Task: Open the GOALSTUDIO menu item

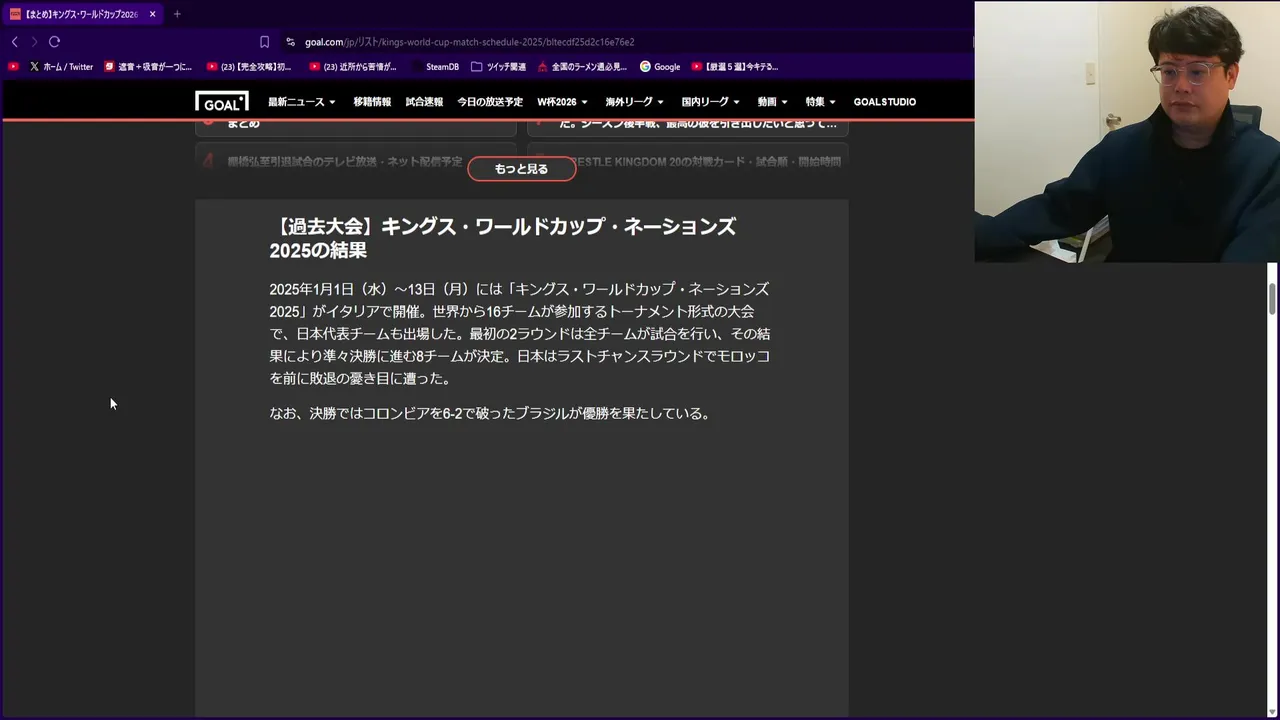Action: coord(885,102)
